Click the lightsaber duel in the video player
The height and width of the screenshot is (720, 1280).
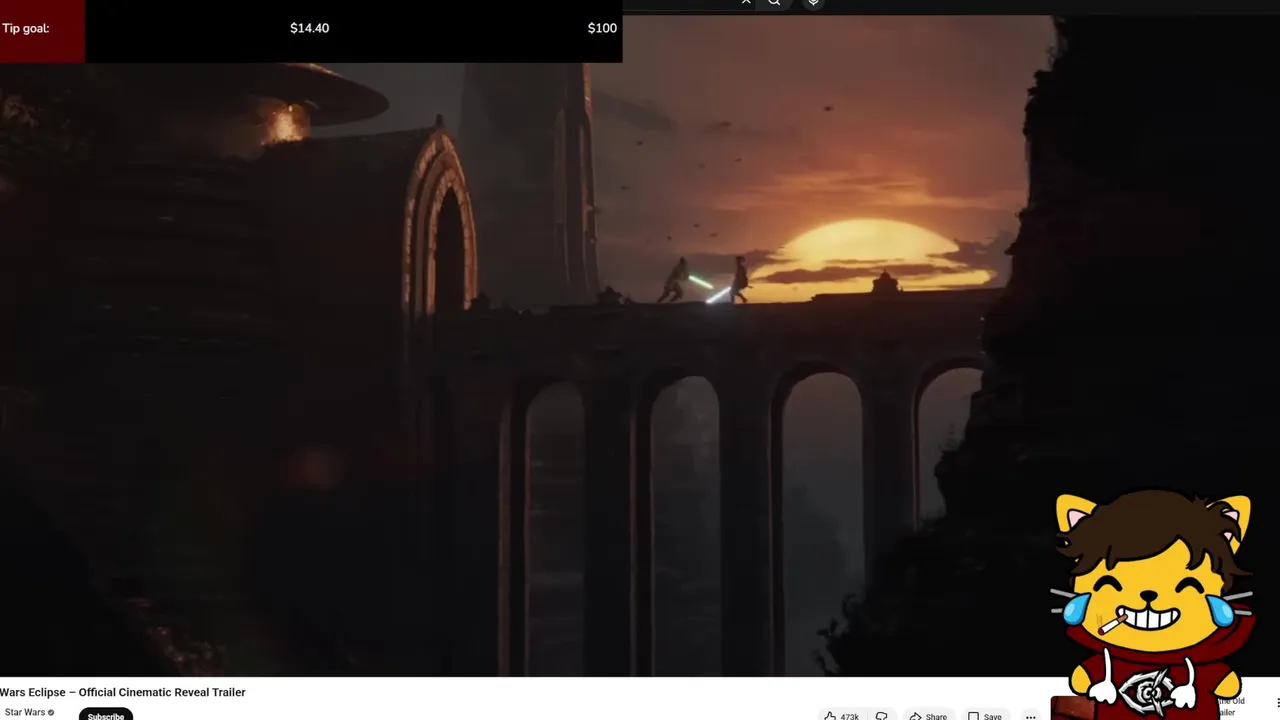click(705, 281)
